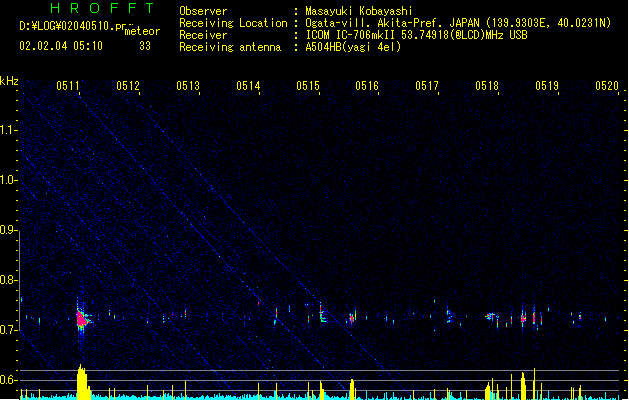Click the meteor label

click(142, 31)
